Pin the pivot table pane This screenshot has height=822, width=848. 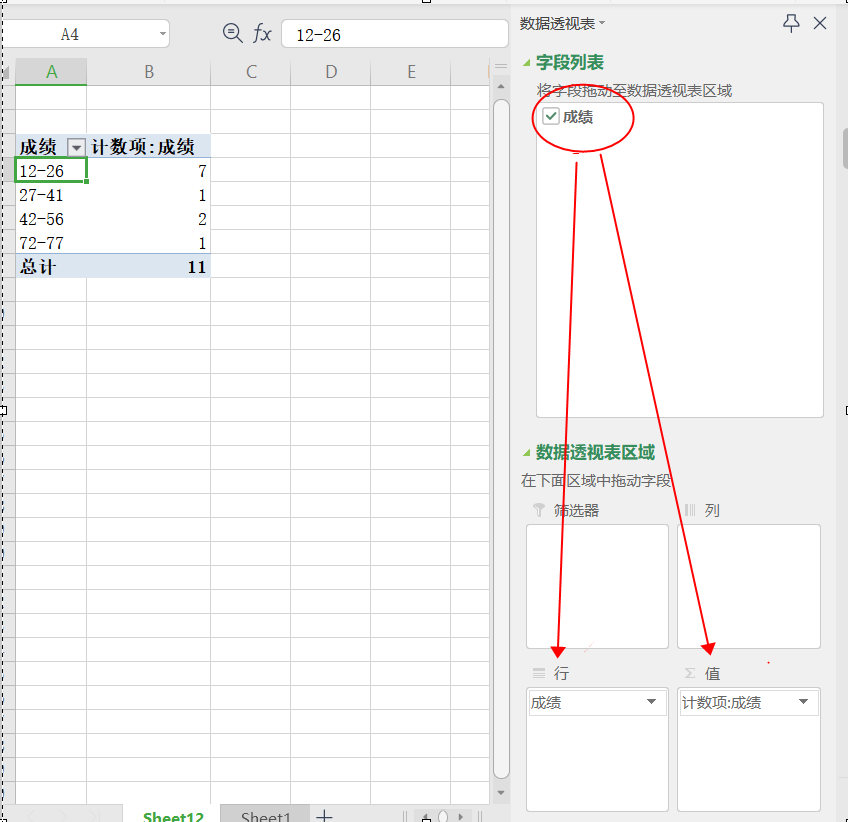pos(791,23)
